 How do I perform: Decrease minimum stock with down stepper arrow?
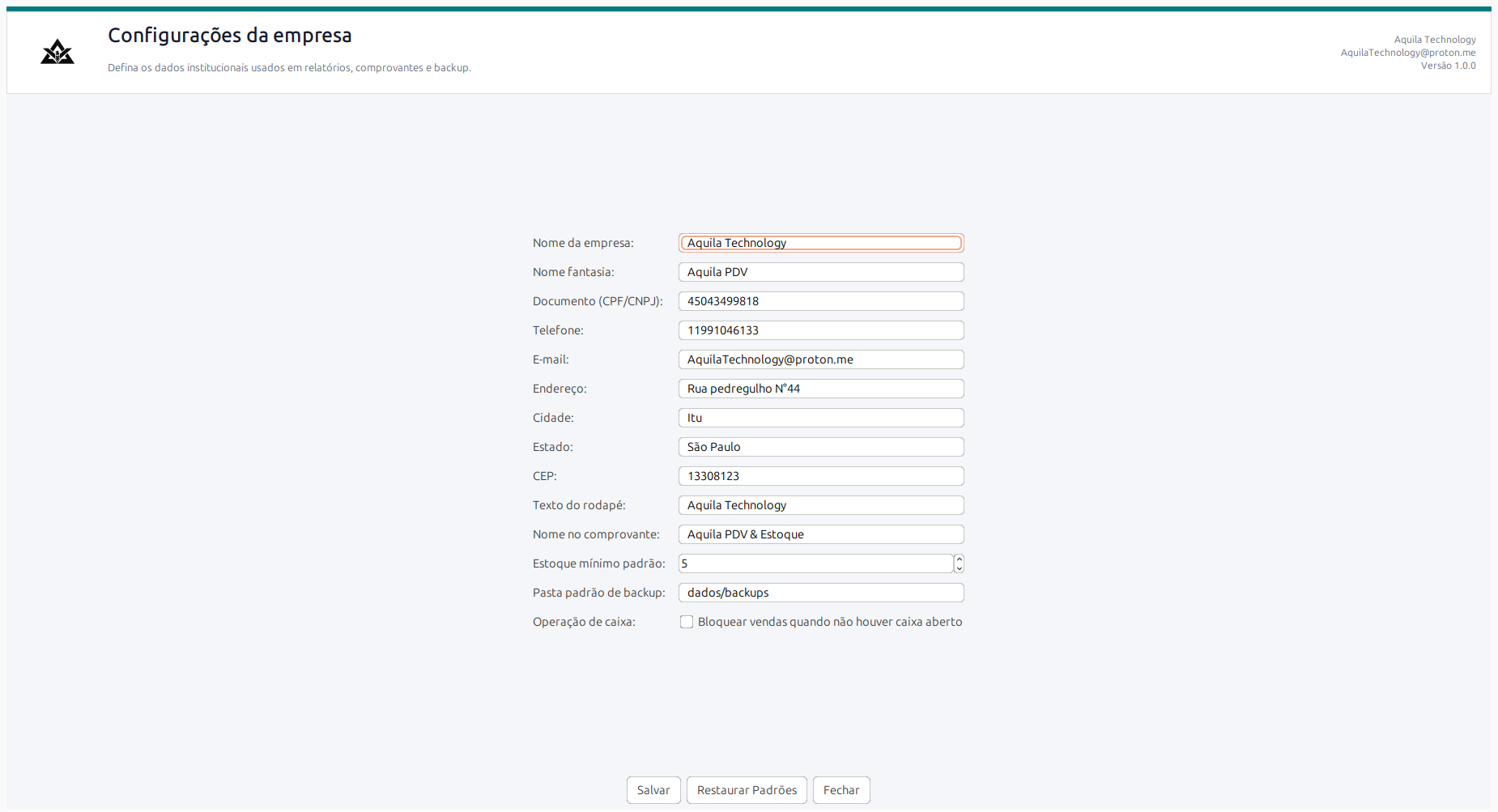pos(959,568)
